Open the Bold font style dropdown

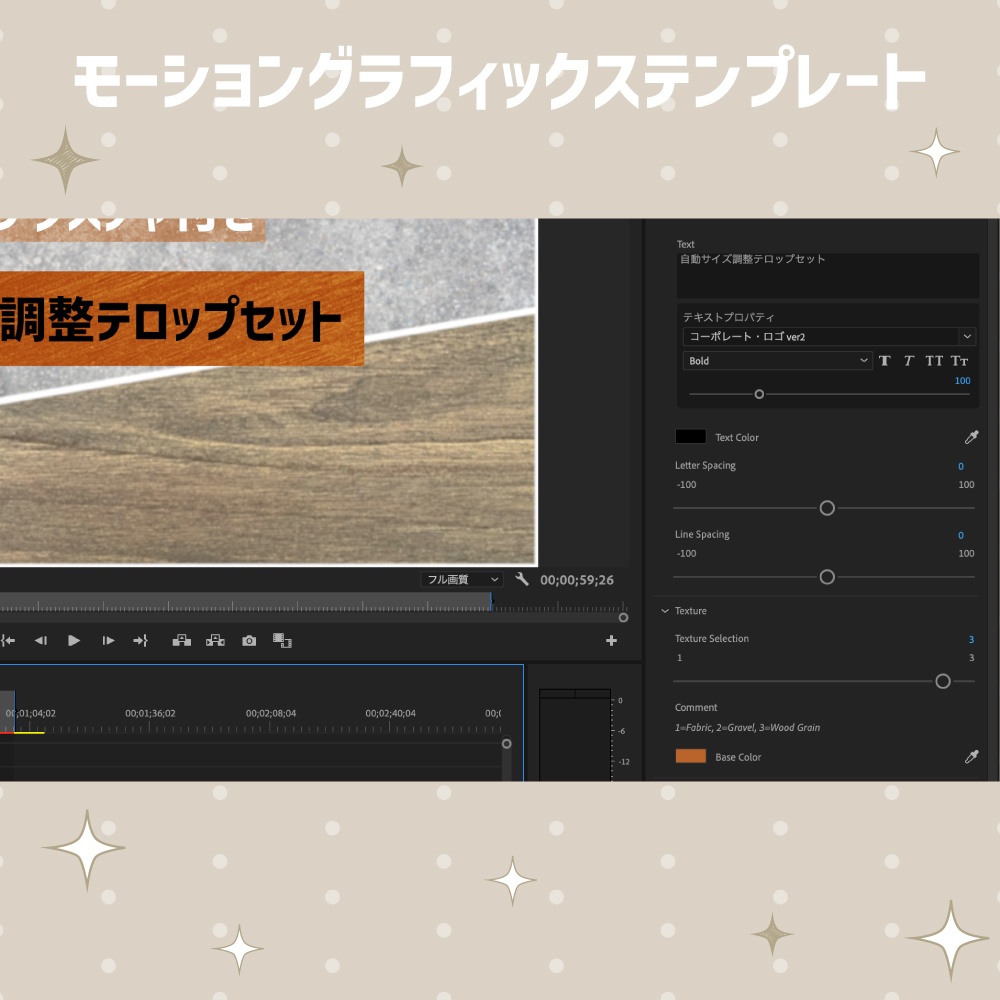[x=777, y=361]
